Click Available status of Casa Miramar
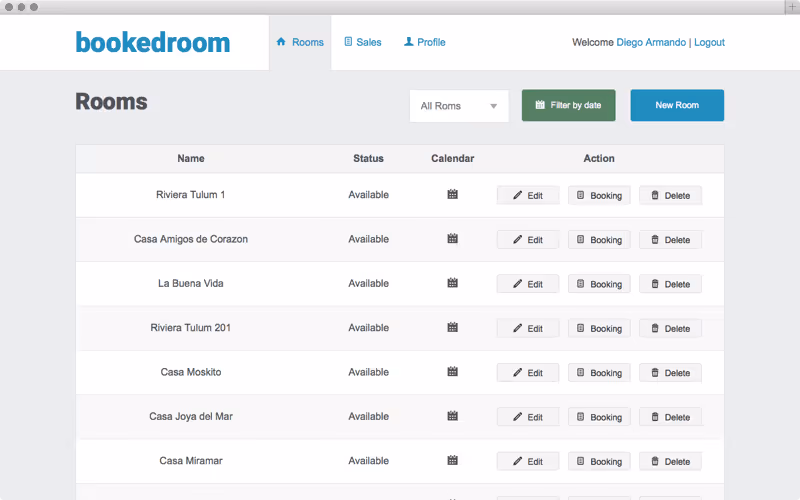The height and width of the screenshot is (500, 800). (368, 461)
